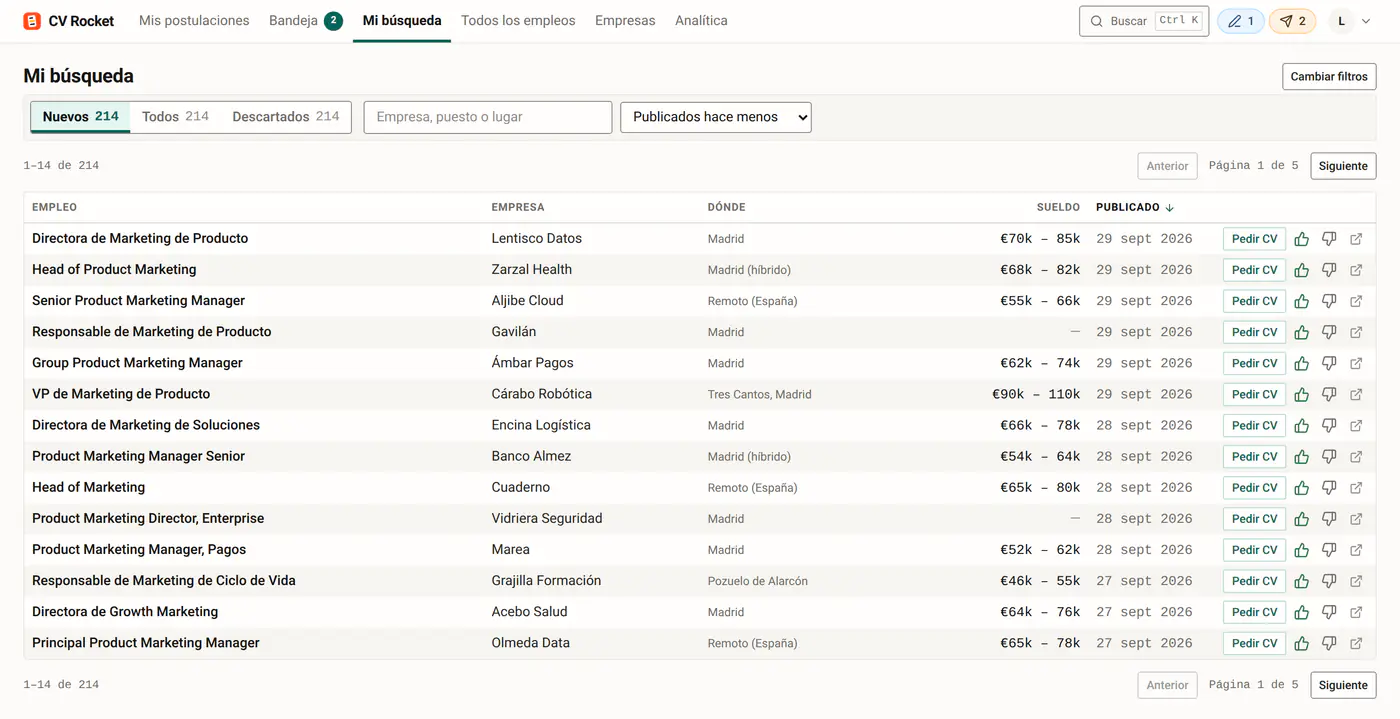
Task: Open the sent applications counter badge
Action: (1293, 21)
